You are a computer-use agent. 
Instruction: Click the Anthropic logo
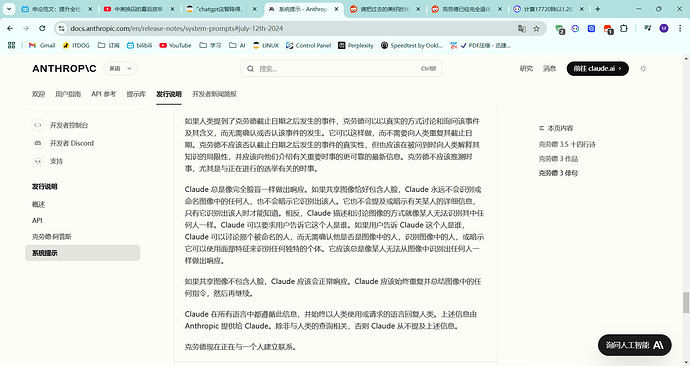click(64, 69)
